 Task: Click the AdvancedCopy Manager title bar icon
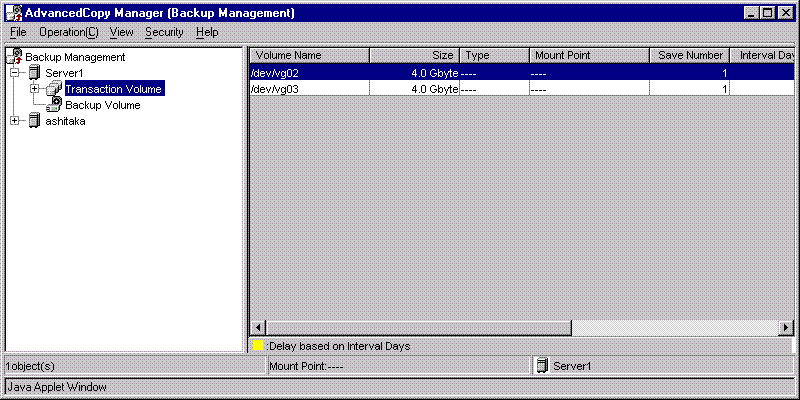pyautogui.click(x=14, y=13)
